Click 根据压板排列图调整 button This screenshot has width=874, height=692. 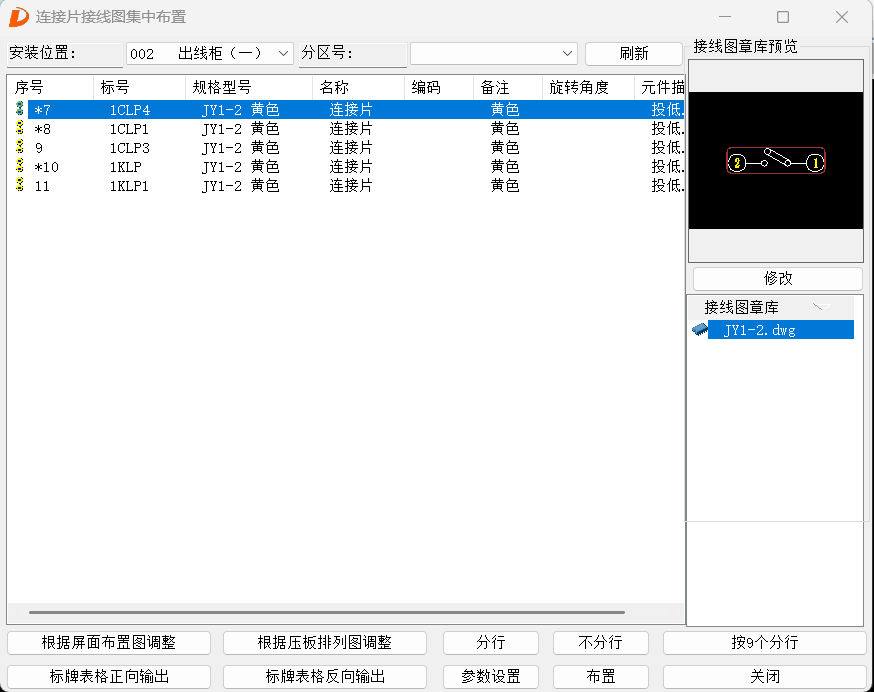[324, 642]
